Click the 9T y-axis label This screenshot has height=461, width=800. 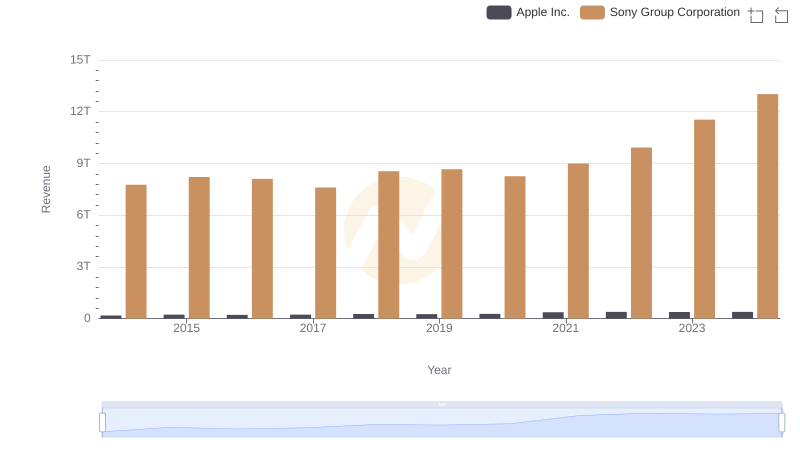click(x=84, y=163)
